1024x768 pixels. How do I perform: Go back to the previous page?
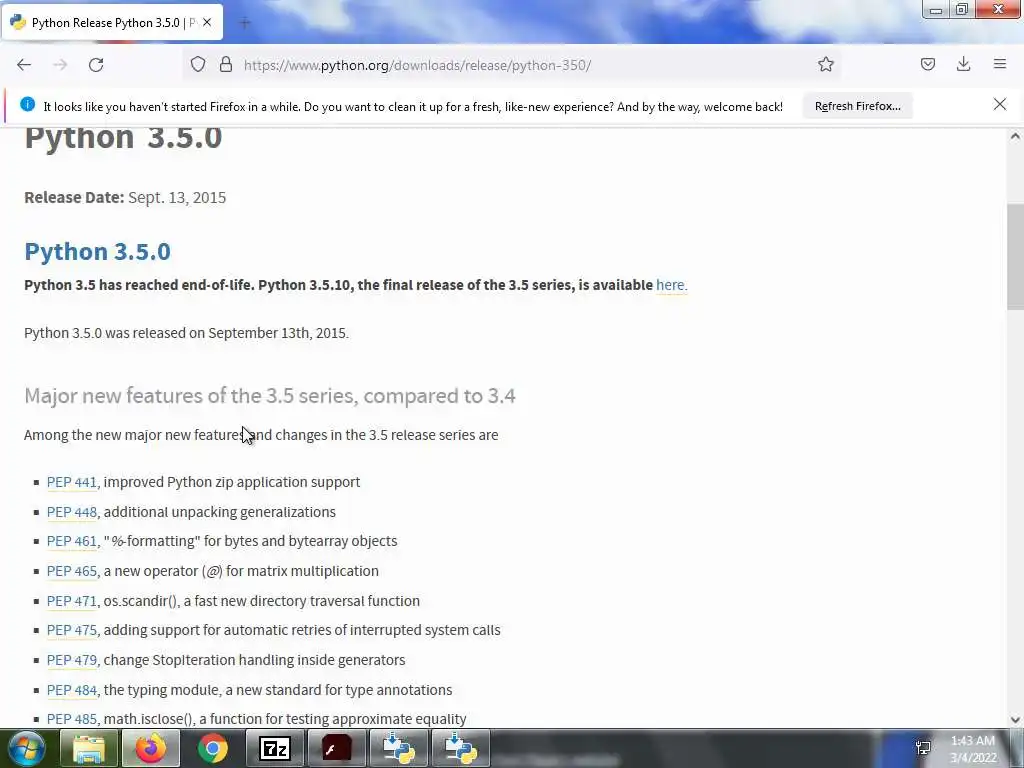point(24,65)
